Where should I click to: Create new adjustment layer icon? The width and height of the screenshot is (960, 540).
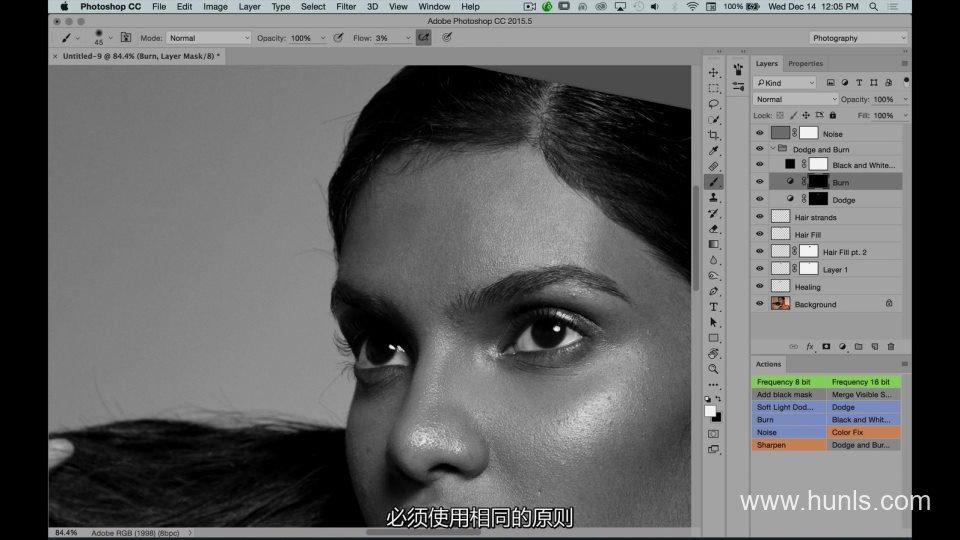click(x=842, y=347)
